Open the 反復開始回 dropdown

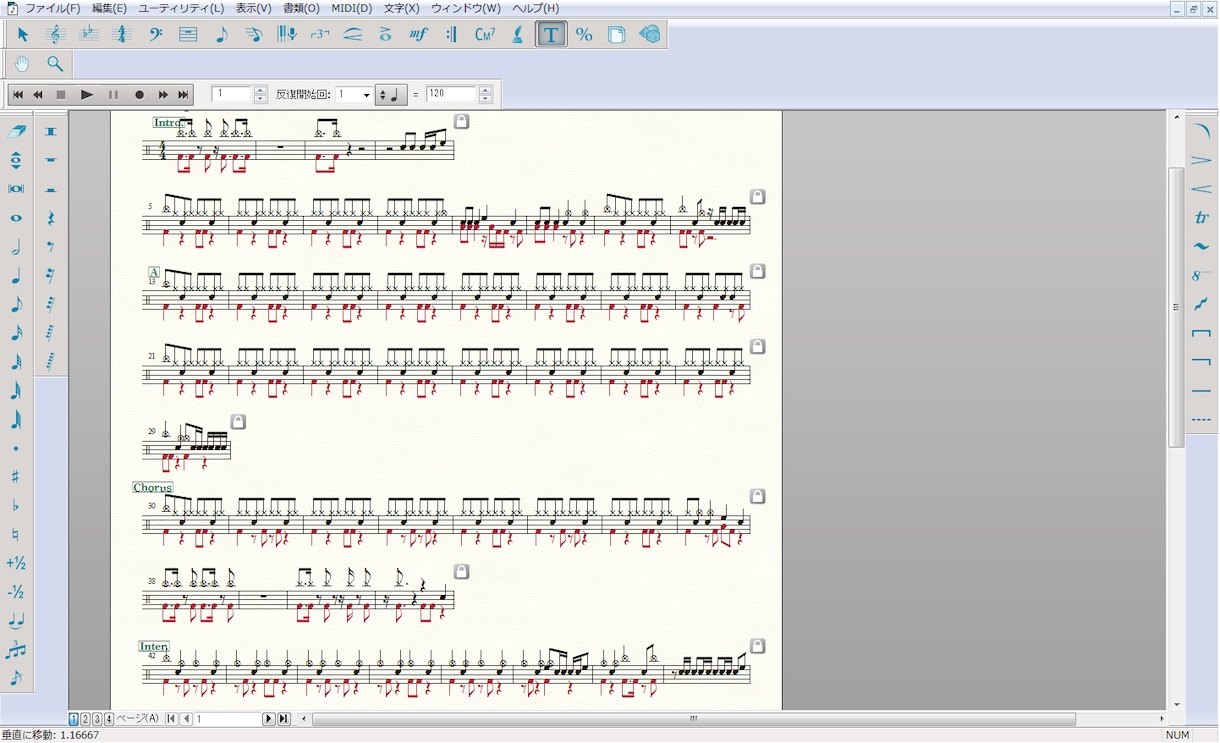354,95
